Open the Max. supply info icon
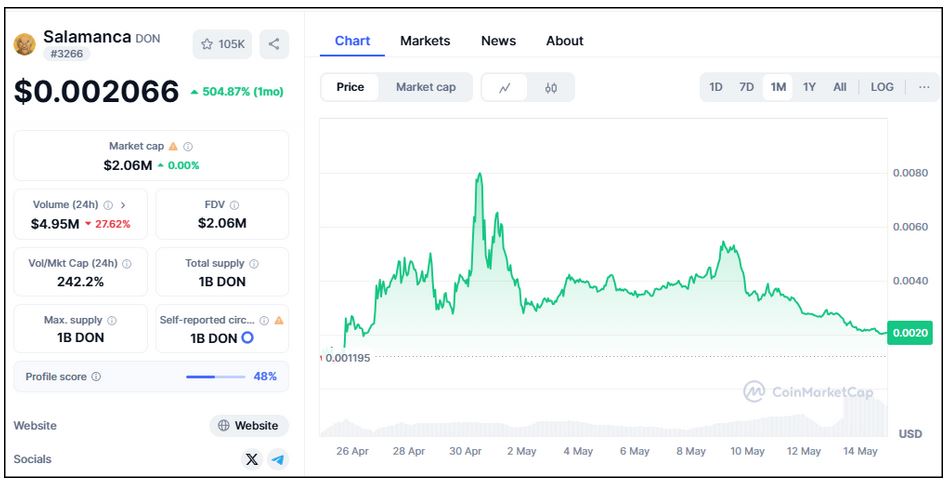 tap(112, 321)
